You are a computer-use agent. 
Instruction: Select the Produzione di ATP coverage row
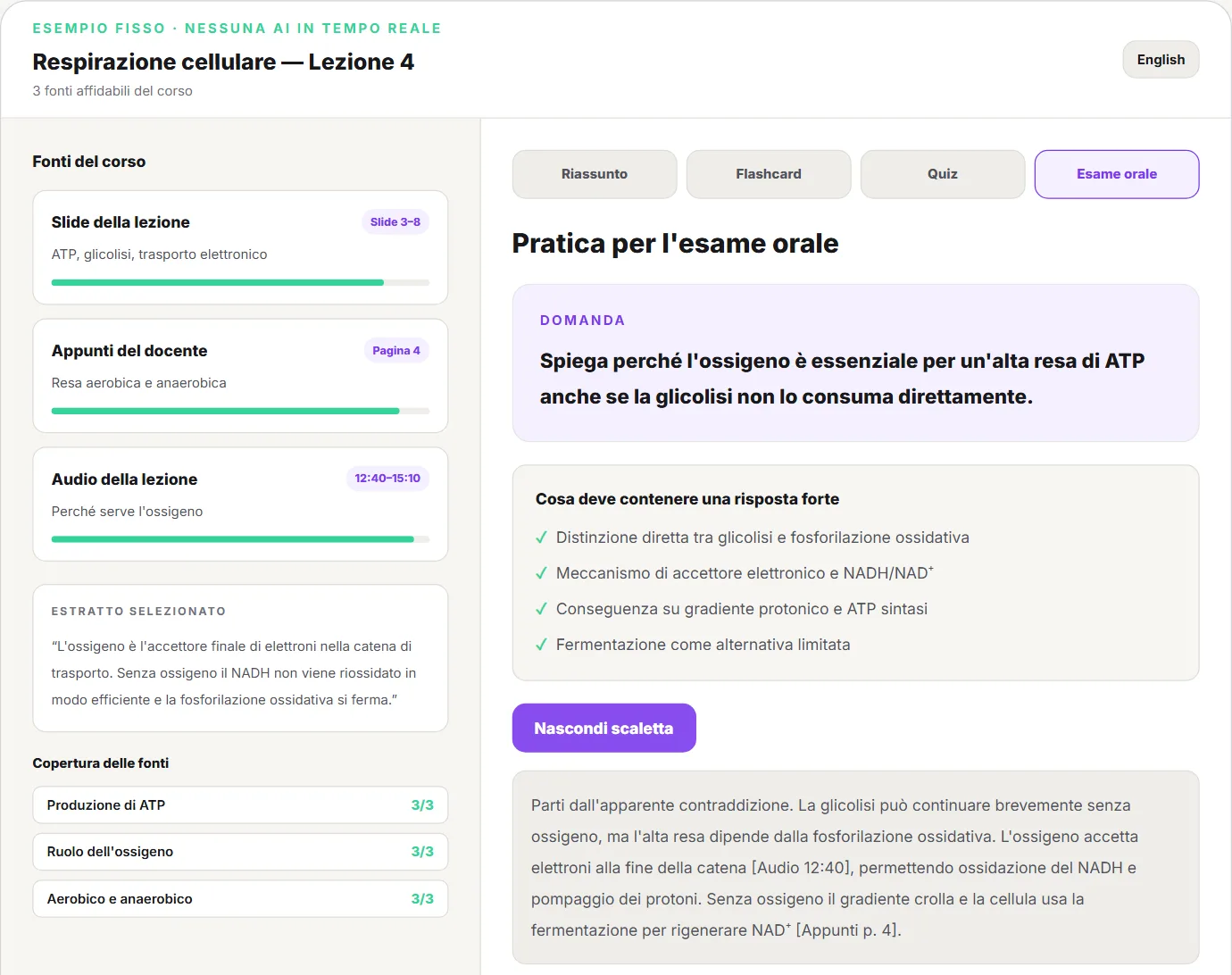240,805
